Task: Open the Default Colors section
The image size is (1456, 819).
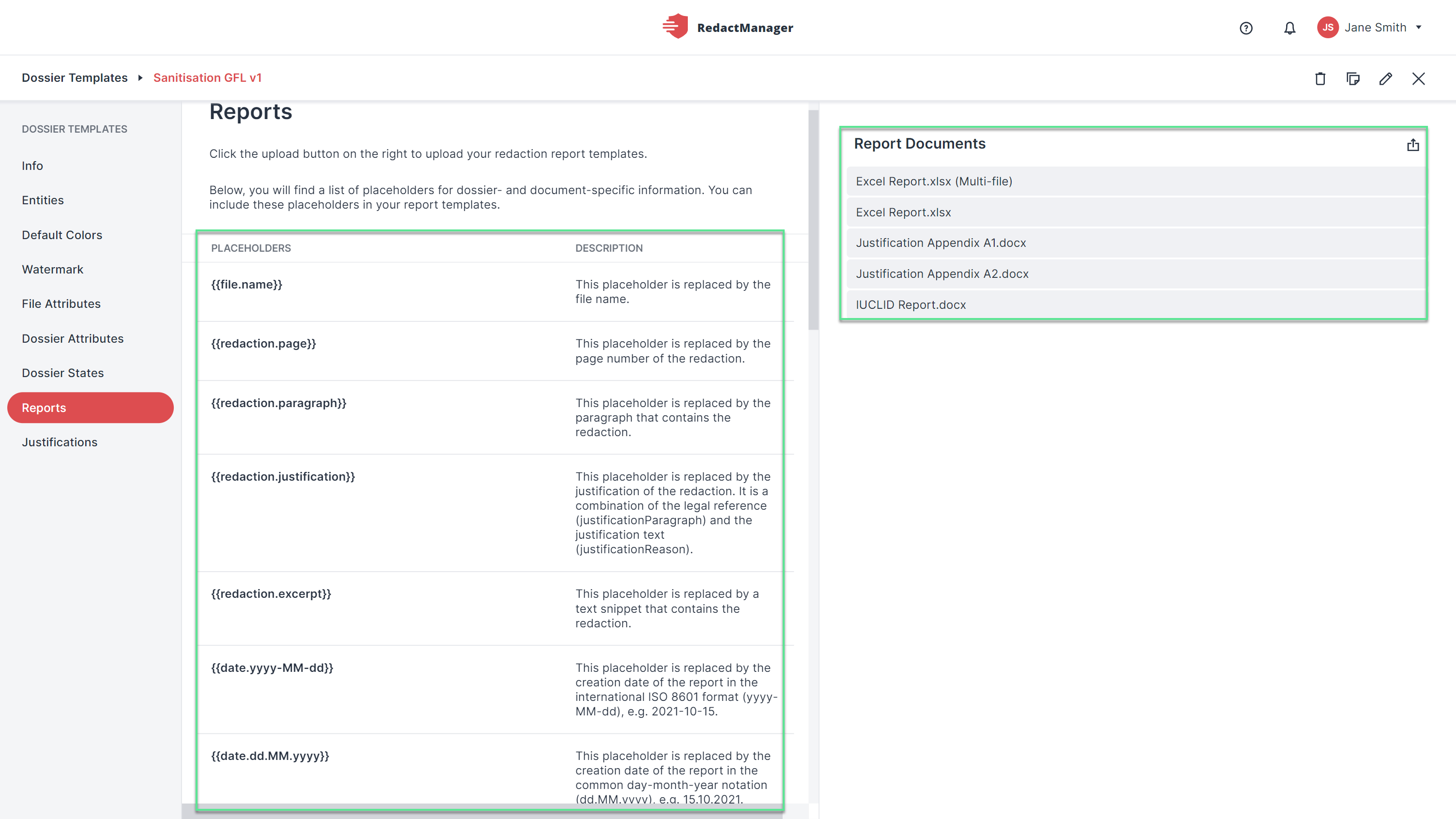Action: (x=62, y=235)
